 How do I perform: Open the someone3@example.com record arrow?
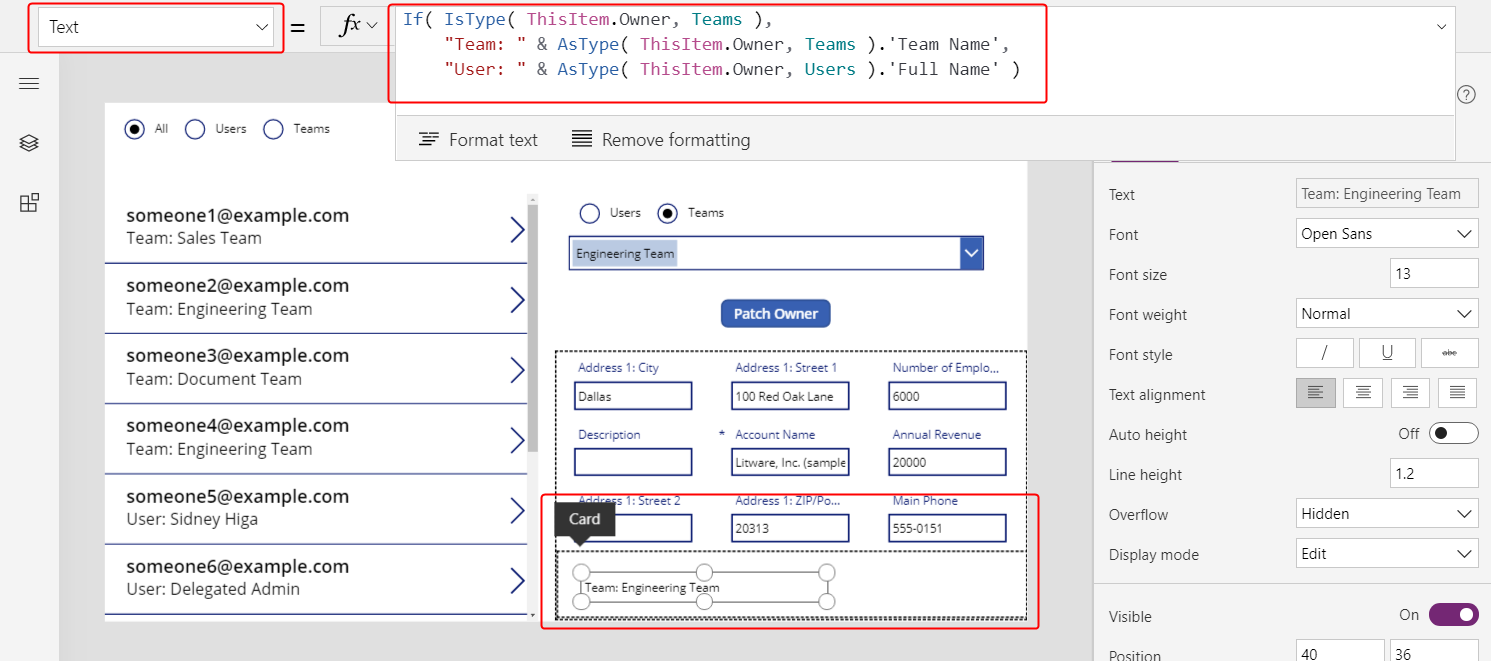(517, 370)
